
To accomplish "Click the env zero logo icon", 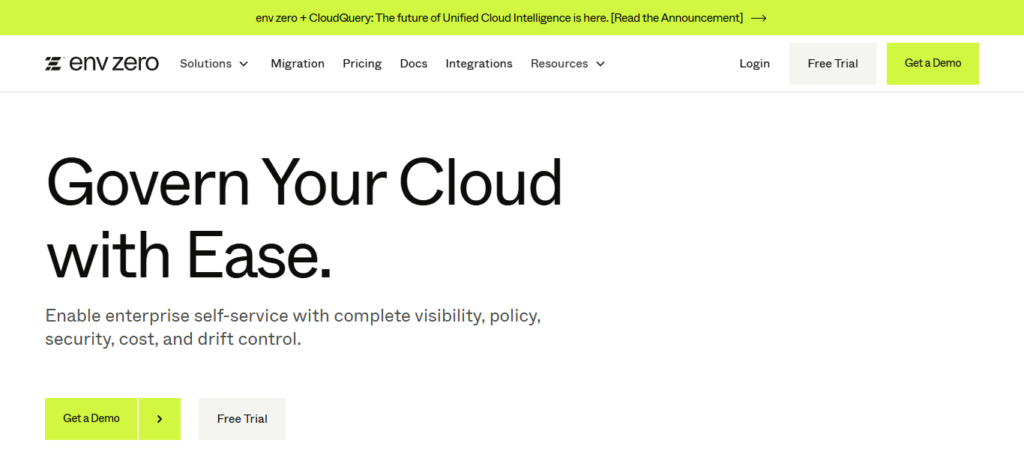I will click(54, 64).
